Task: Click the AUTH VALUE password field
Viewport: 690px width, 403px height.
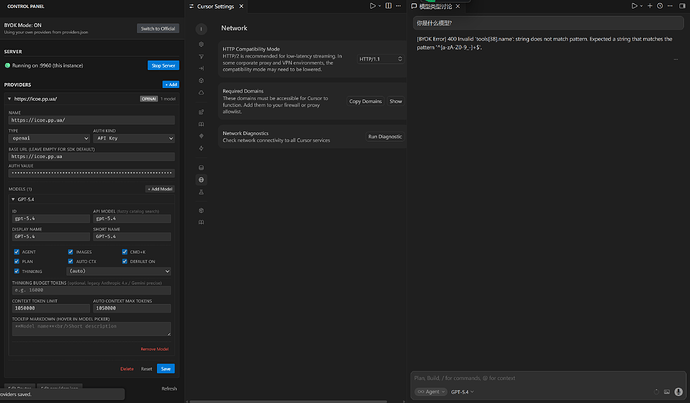Action: pos(92,173)
